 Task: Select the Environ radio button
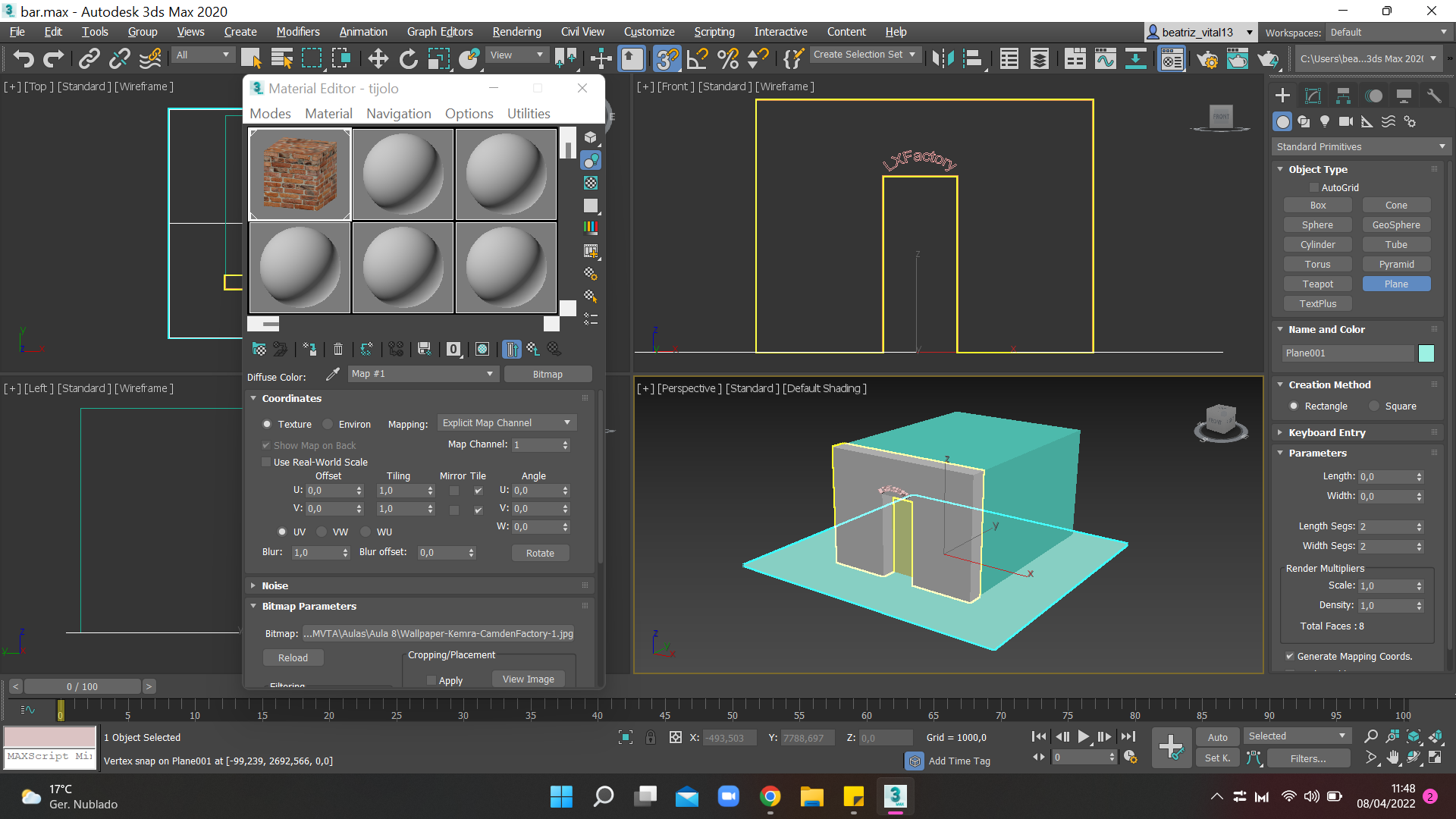pyautogui.click(x=328, y=424)
